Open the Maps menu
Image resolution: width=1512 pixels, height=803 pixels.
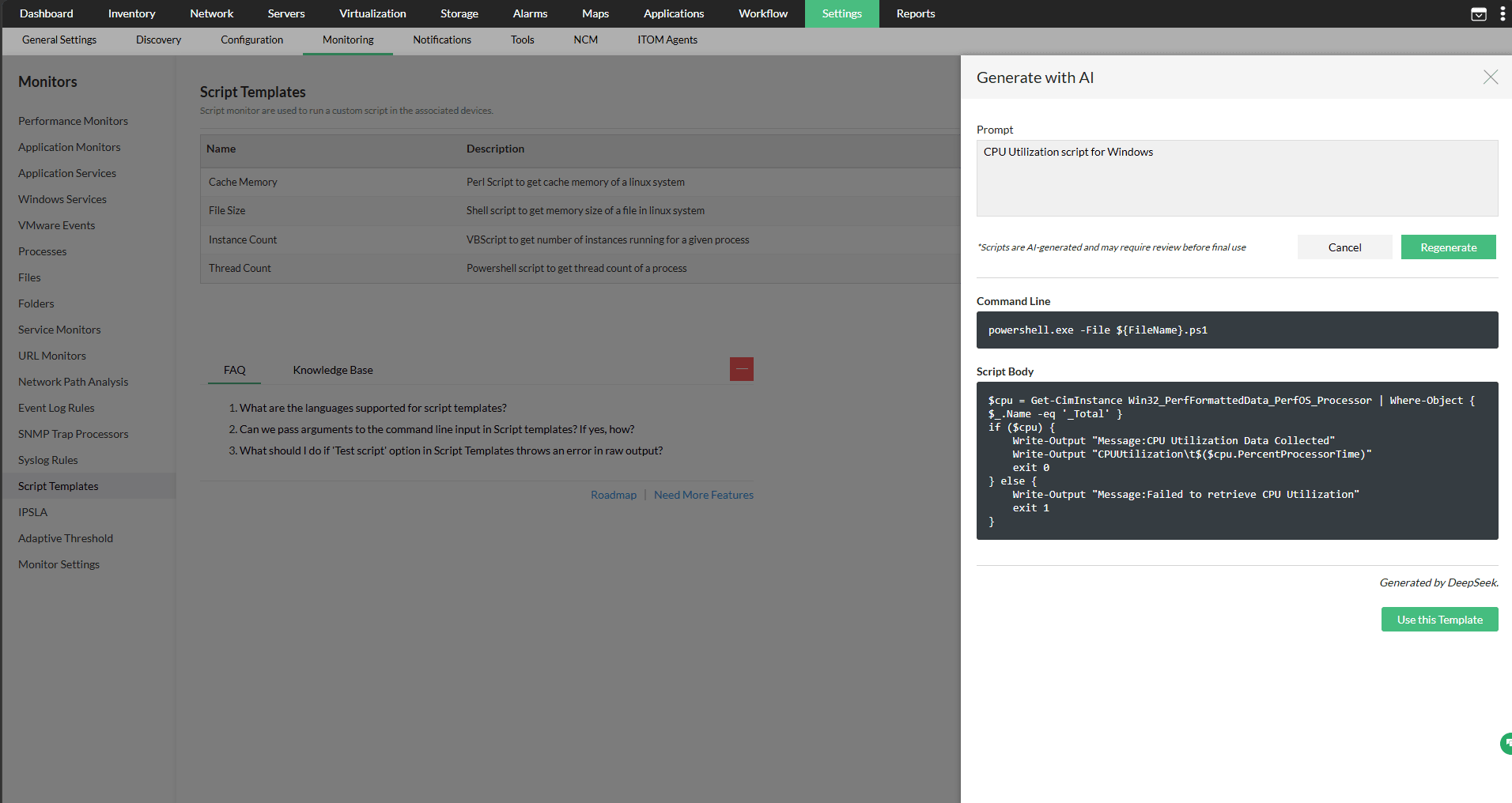click(x=595, y=13)
